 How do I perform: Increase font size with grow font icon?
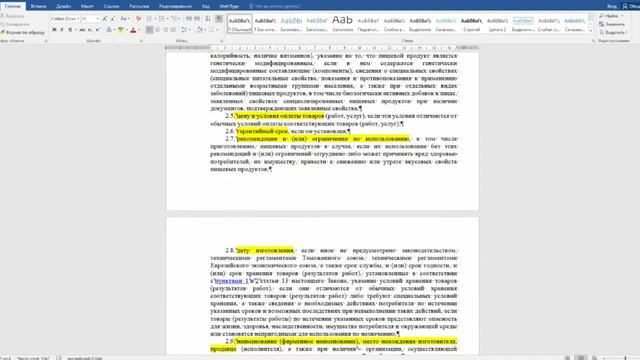pos(105,19)
